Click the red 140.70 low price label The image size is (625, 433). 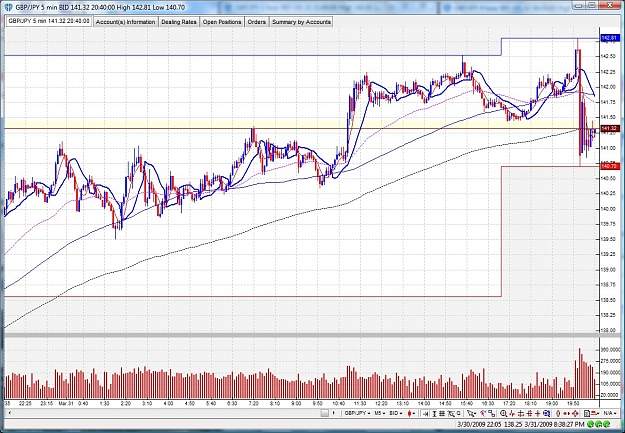coord(610,166)
